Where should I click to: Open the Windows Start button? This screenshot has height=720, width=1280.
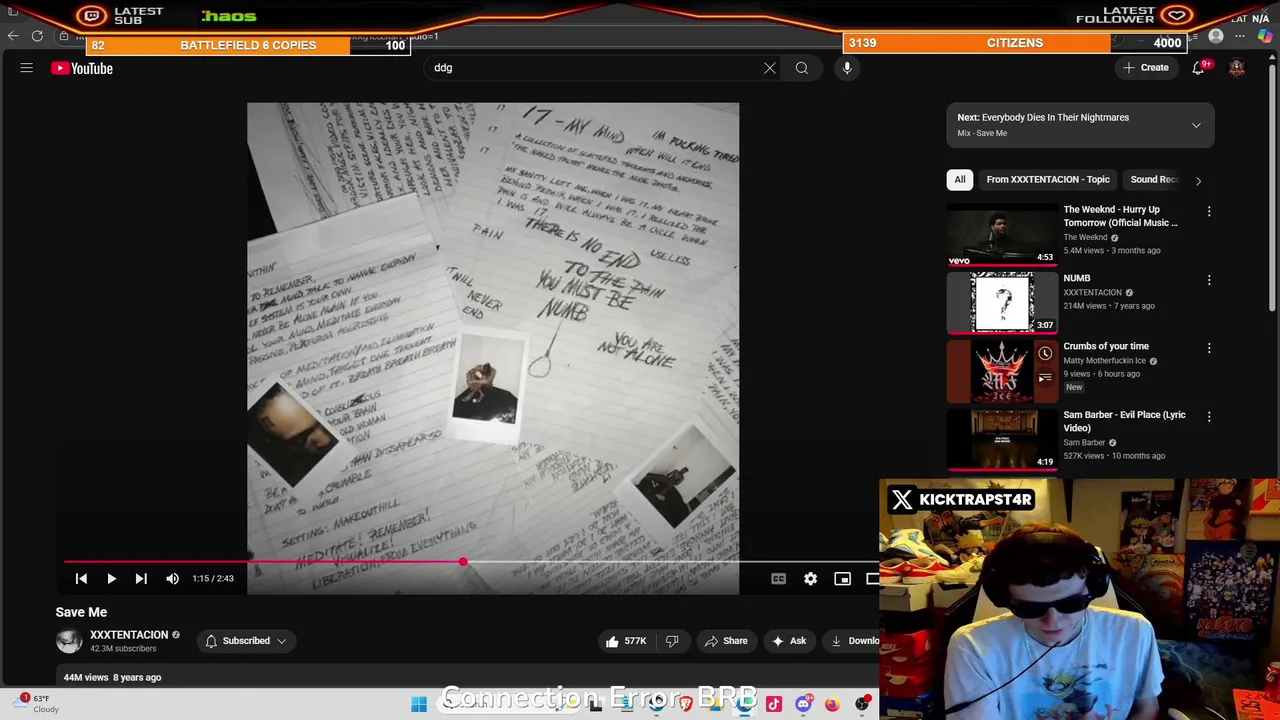click(419, 704)
